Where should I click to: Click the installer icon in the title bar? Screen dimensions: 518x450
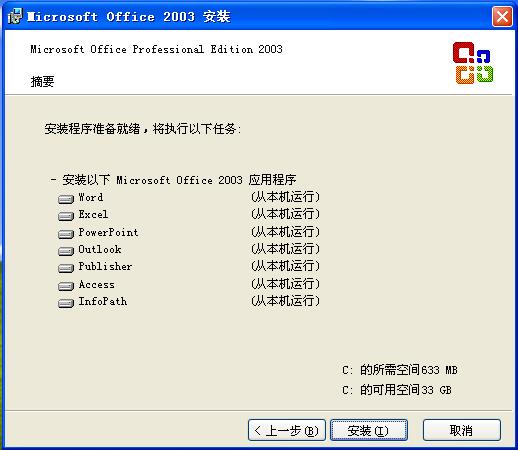click(x=15, y=16)
